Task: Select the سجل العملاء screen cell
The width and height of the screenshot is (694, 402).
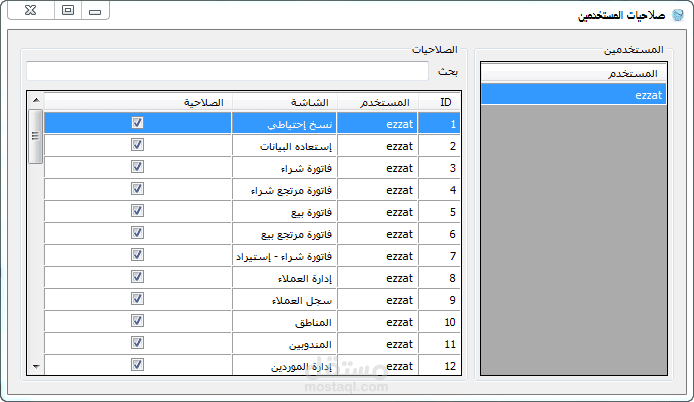Action: click(x=284, y=300)
